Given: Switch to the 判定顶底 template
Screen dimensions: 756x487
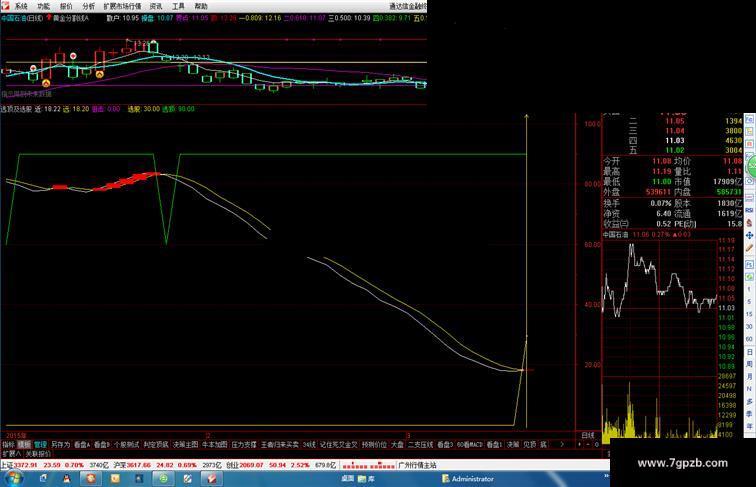Looking at the screenshot, I should pos(156,445).
